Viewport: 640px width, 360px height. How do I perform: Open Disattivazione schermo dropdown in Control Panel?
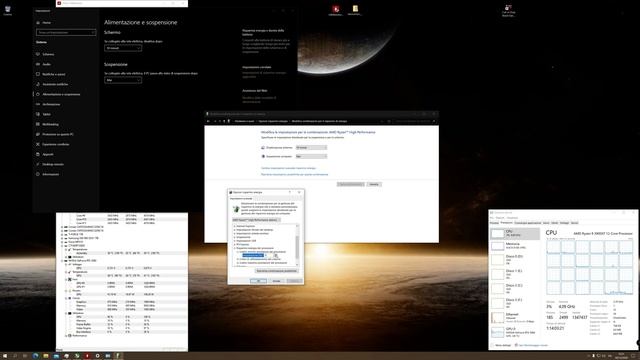click(311, 147)
